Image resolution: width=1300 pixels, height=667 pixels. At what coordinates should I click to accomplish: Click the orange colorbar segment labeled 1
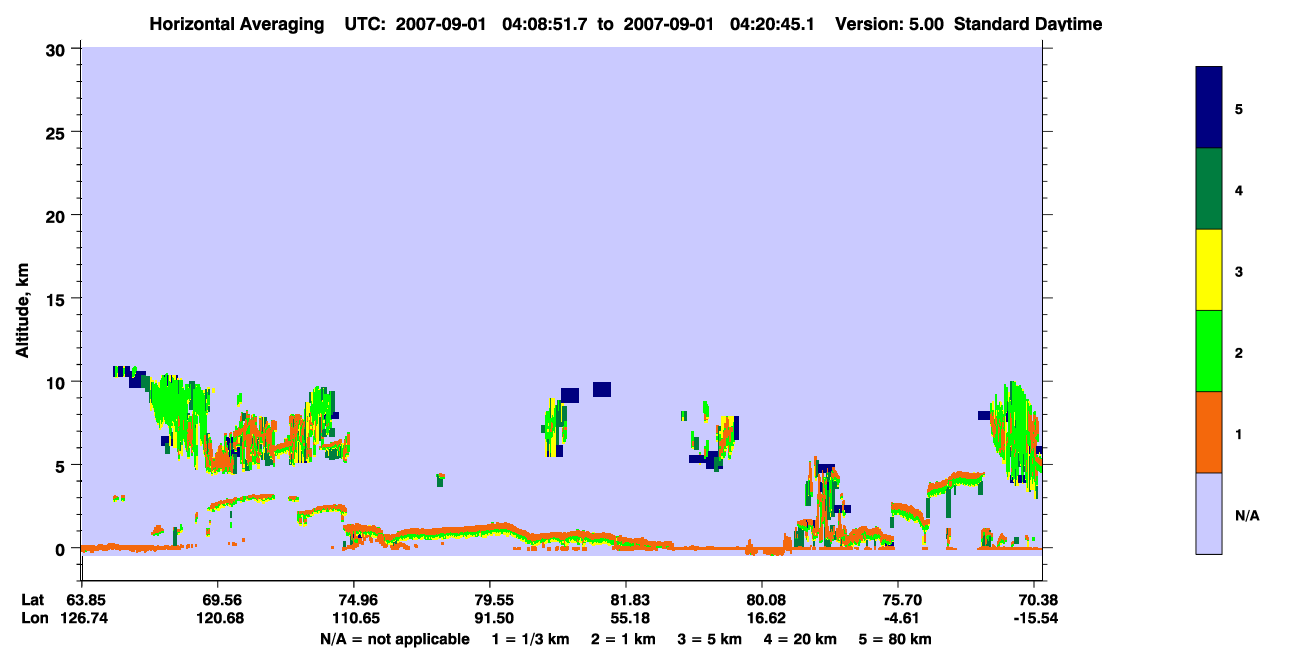(1209, 432)
